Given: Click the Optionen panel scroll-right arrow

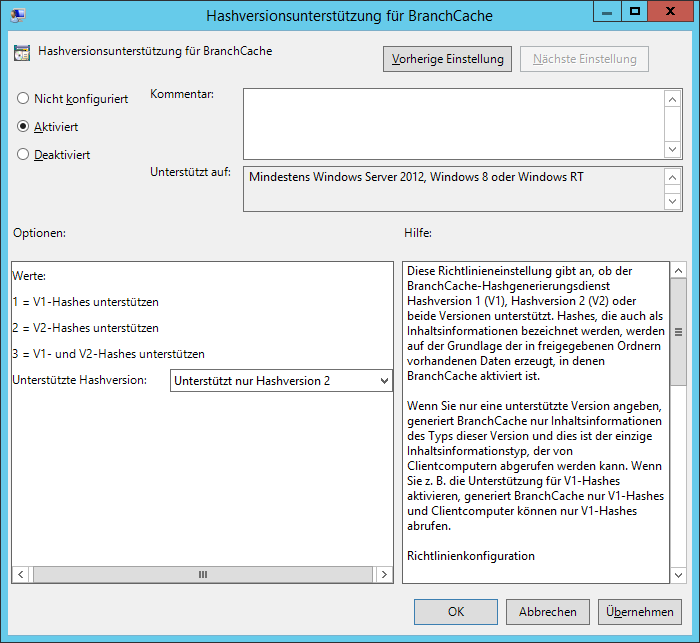Looking at the screenshot, I should tap(384, 575).
